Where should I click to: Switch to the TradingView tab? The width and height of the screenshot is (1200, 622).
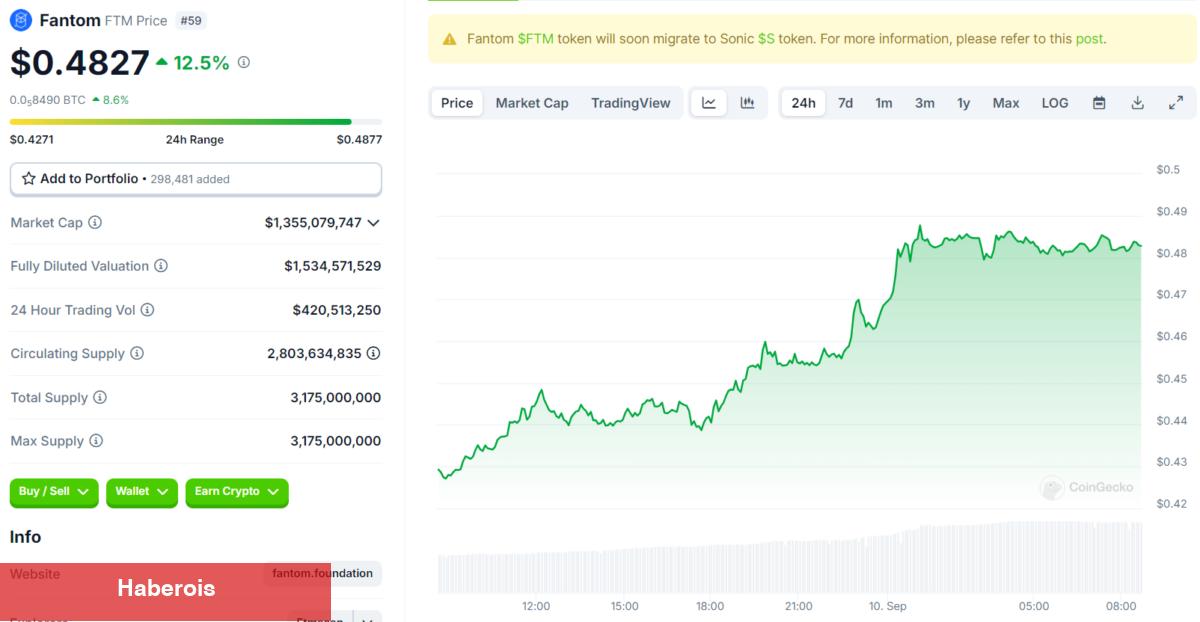(x=631, y=103)
